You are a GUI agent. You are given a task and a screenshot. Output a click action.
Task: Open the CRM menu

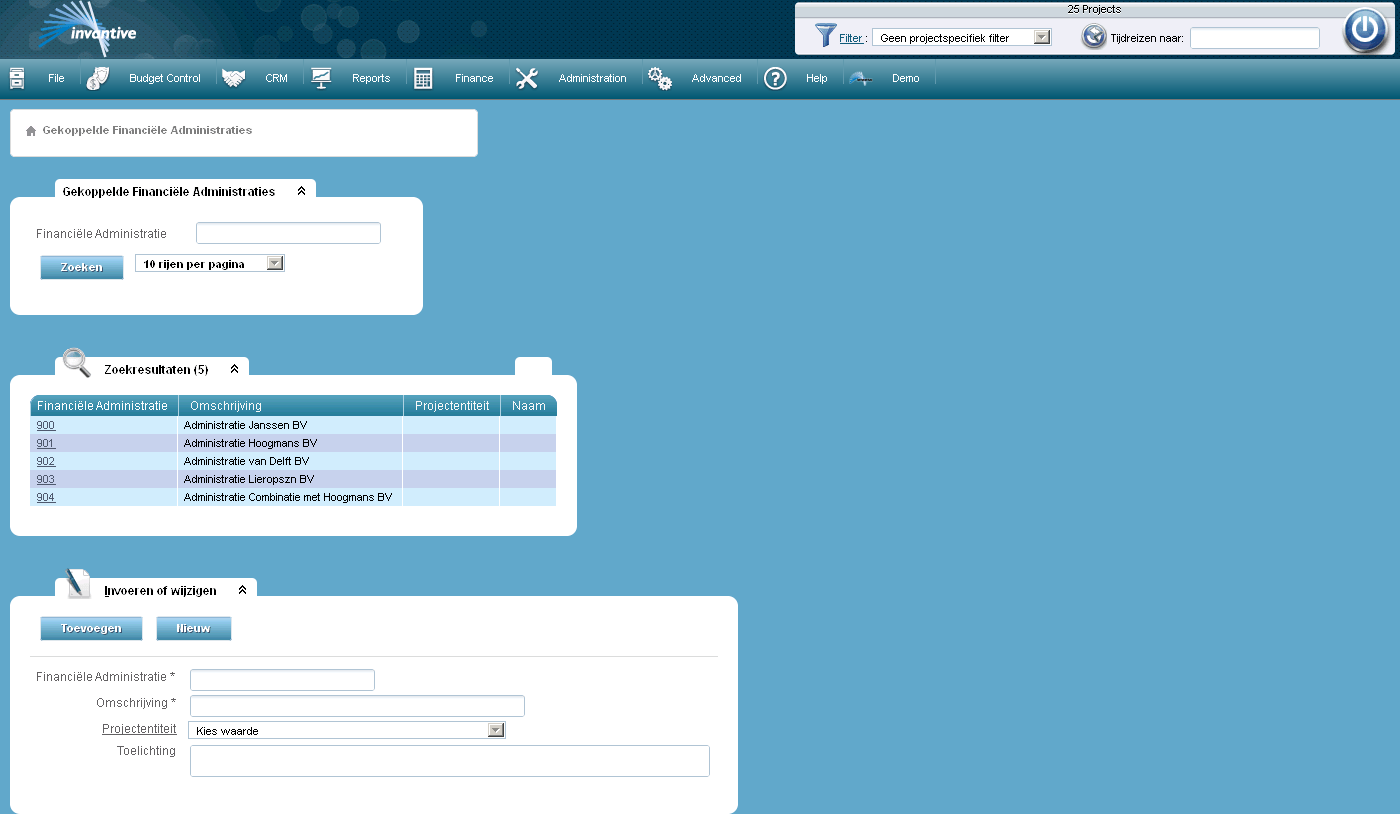pos(276,78)
